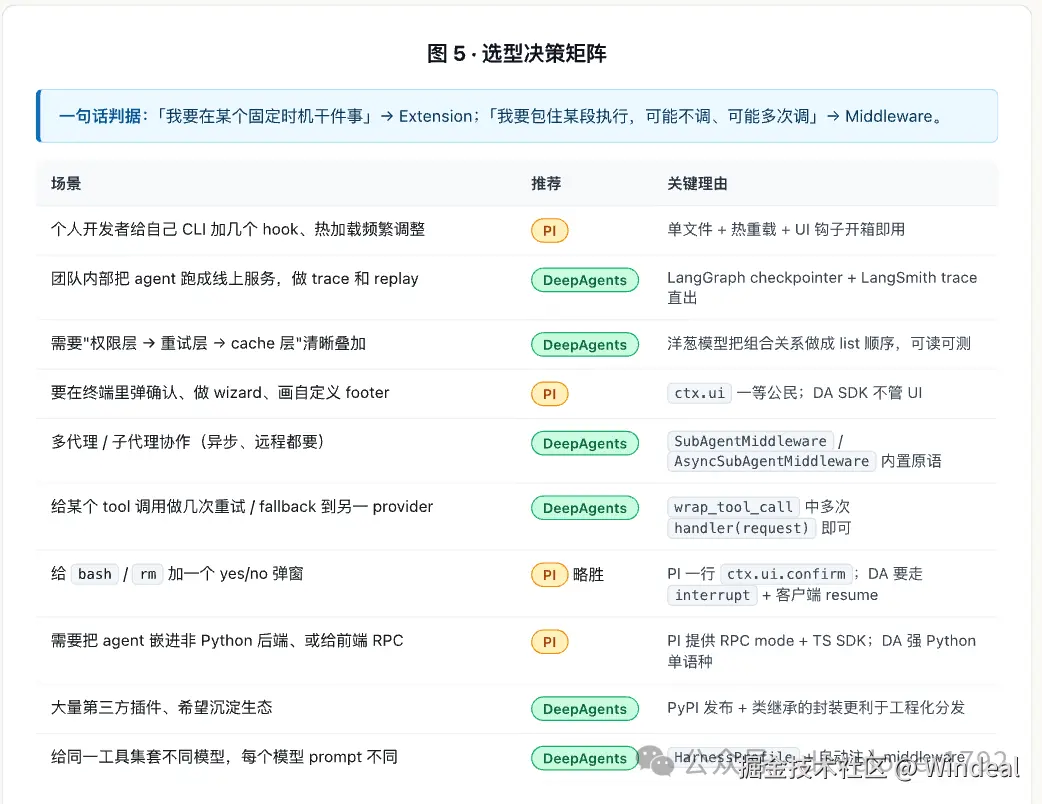Image resolution: width=1042 pixels, height=804 pixels.
Task: Select the blue callout starting "一句话判据"
Action: point(517,116)
